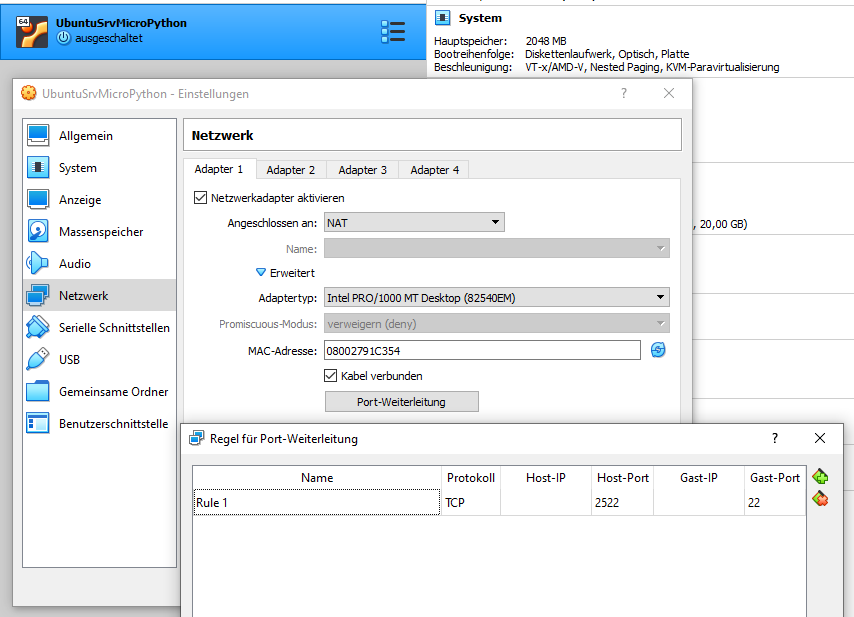This screenshot has height=617, width=854.
Task: Click the Beschleunigung value text
Action: [652, 67]
